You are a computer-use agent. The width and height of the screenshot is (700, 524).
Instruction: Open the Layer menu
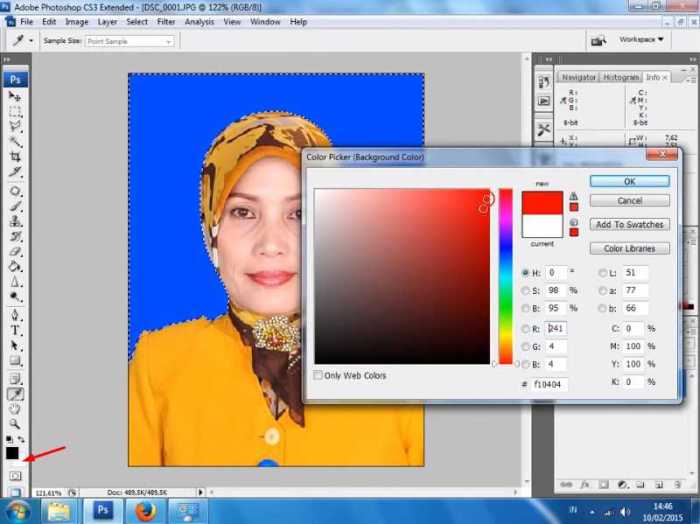(x=107, y=22)
